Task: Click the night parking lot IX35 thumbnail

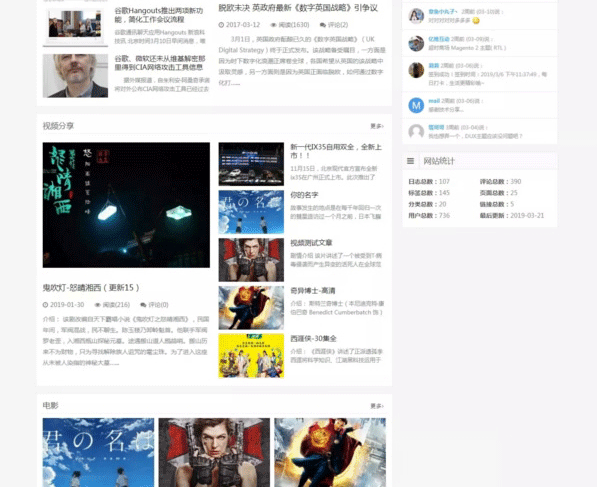Action: pos(251,164)
